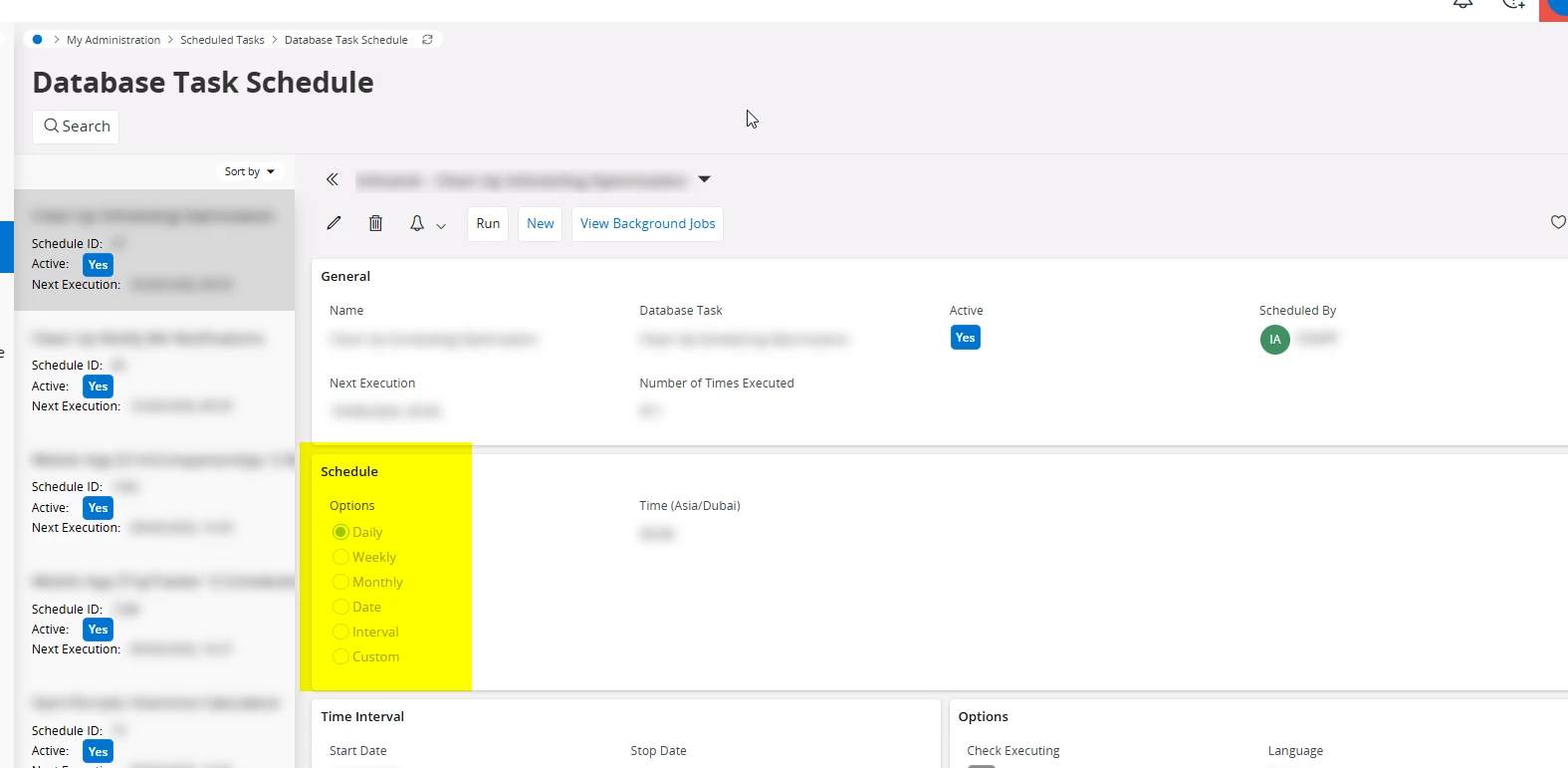Click the blurred Name field value
The height and width of the screenshot is (768, 1568).
point(433,340)
